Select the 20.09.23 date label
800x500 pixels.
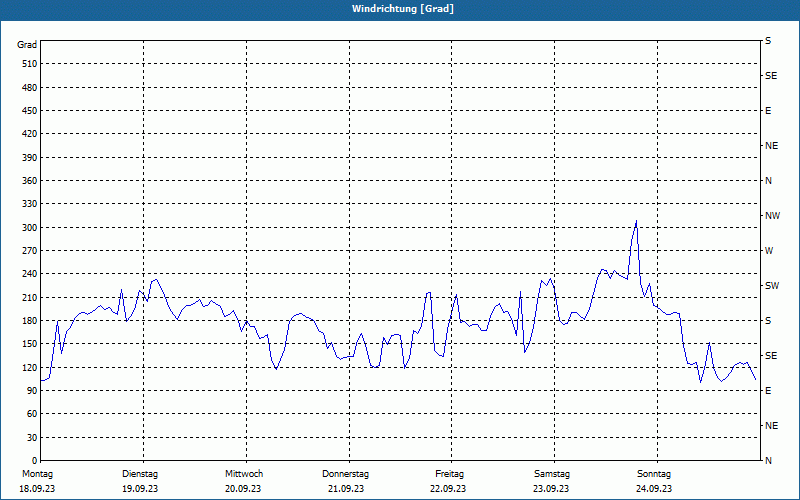point(243,489)
